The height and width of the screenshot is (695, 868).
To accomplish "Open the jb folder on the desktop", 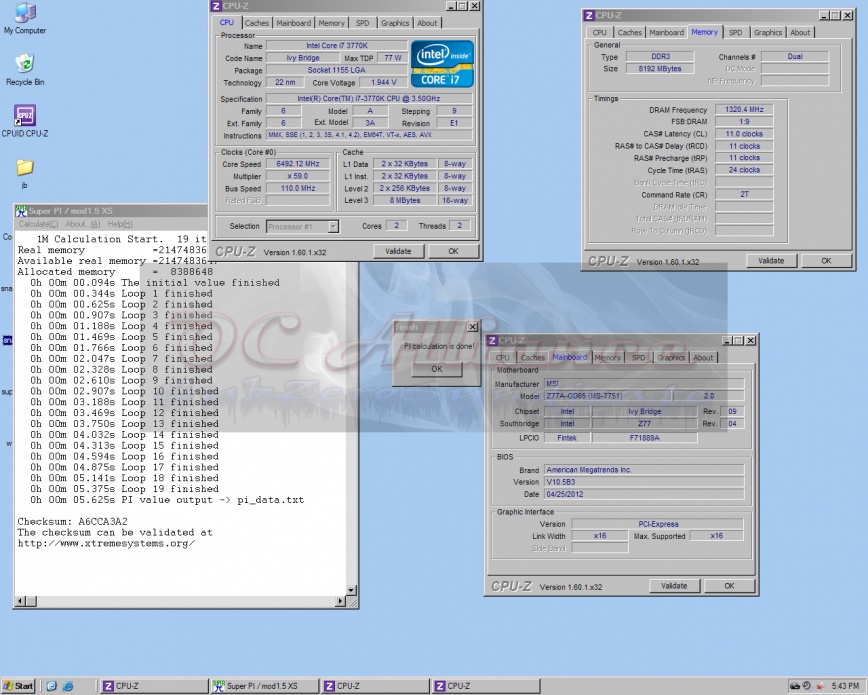I will click(x=24, y=167).
